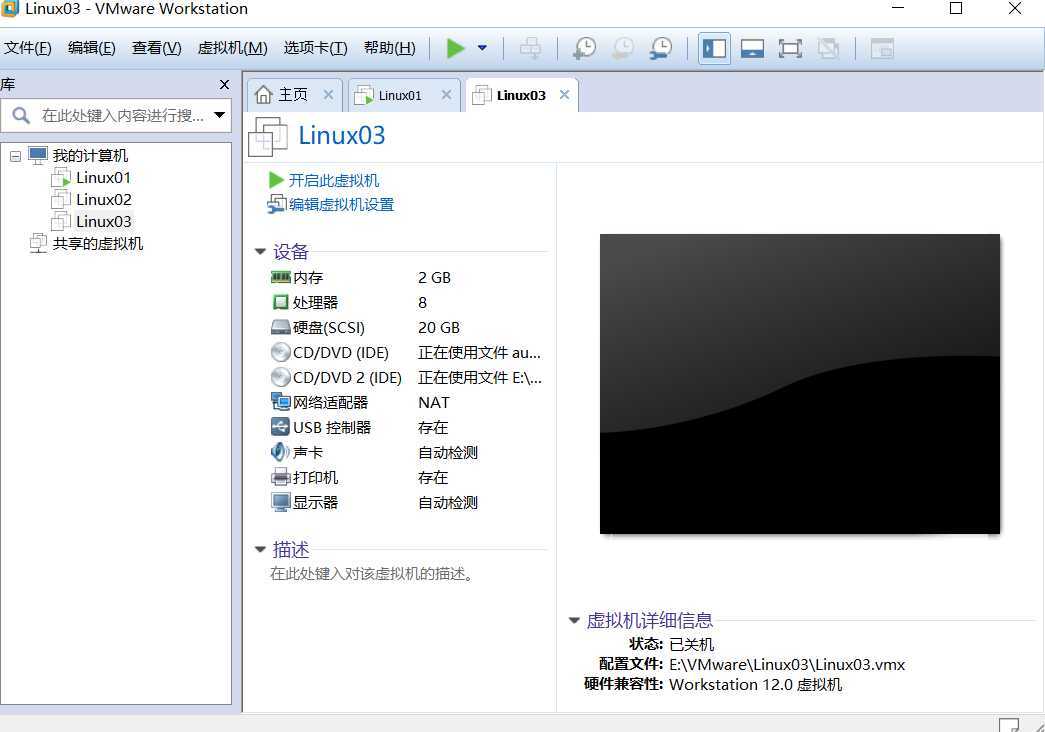The width and height of the screenshot is (1045, 732).
Task: Click the send Ctrl+Alt+Del toolbar icon
Action: click(530, 48)
